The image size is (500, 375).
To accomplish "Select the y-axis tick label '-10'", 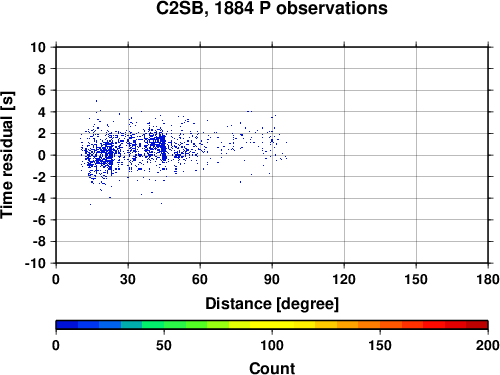I will (35, 263).
